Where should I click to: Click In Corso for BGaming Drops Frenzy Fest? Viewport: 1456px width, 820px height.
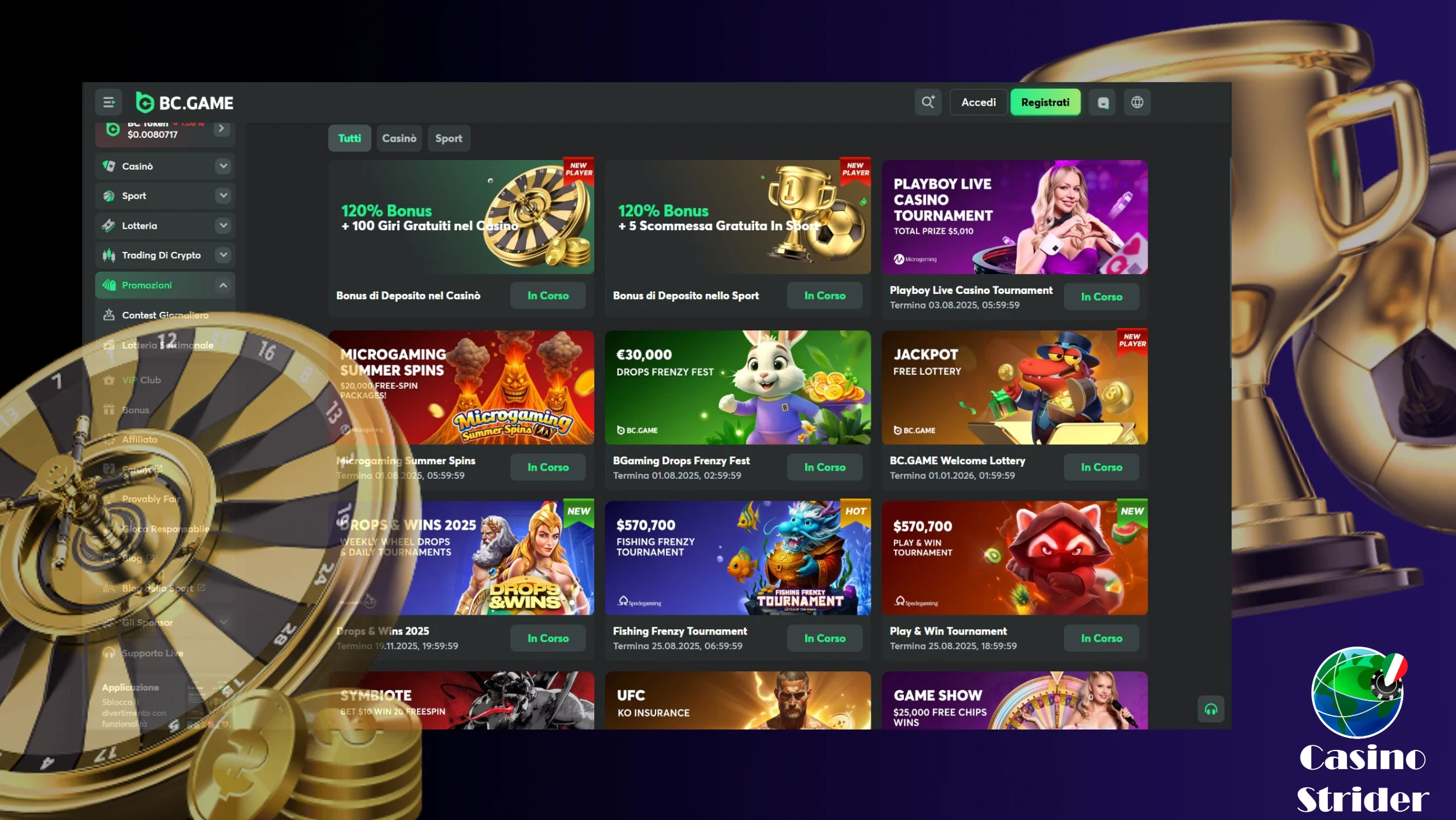pyautogui.click(x=824, y=467)
